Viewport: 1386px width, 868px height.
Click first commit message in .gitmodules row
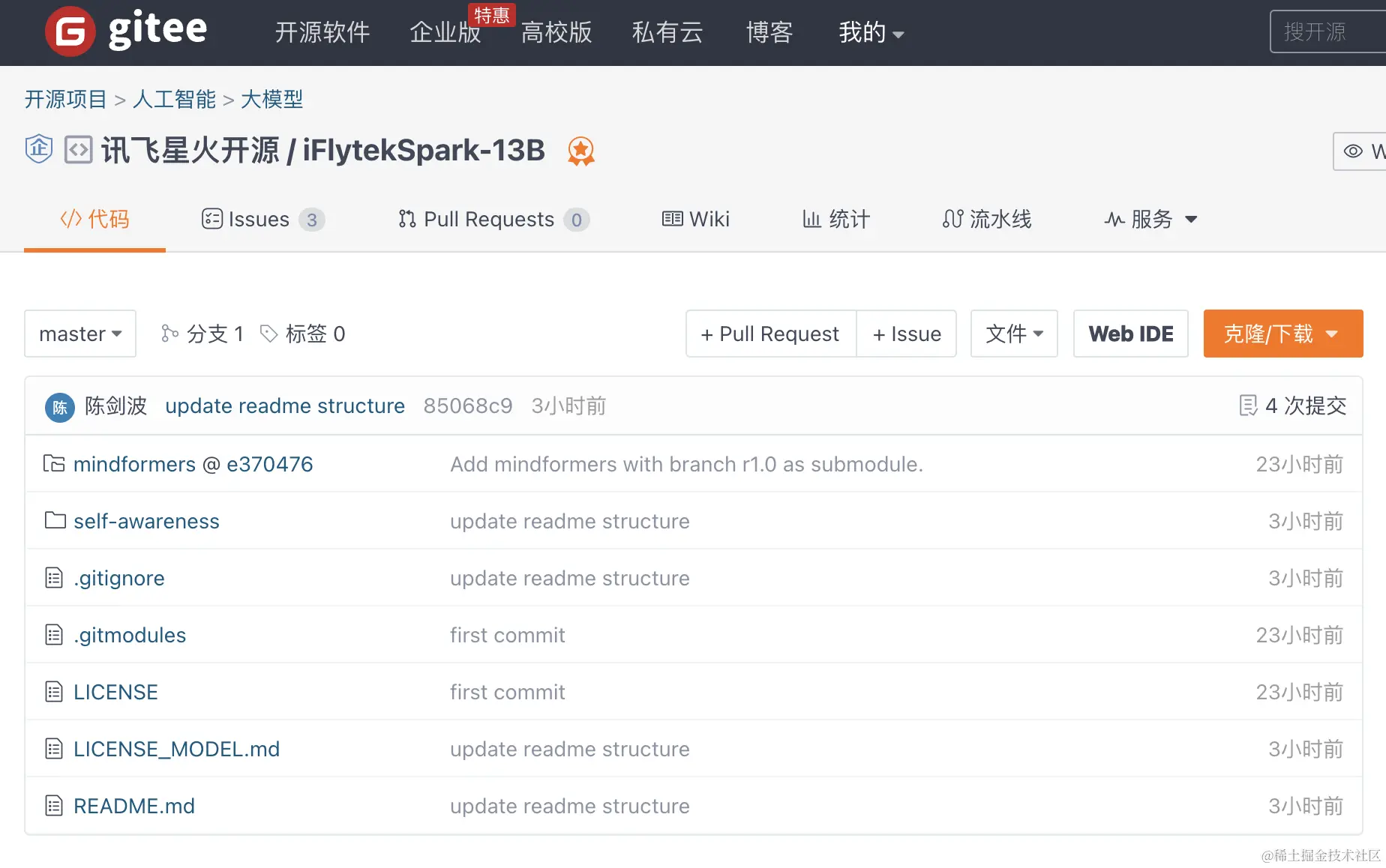(x=508, y=635)
